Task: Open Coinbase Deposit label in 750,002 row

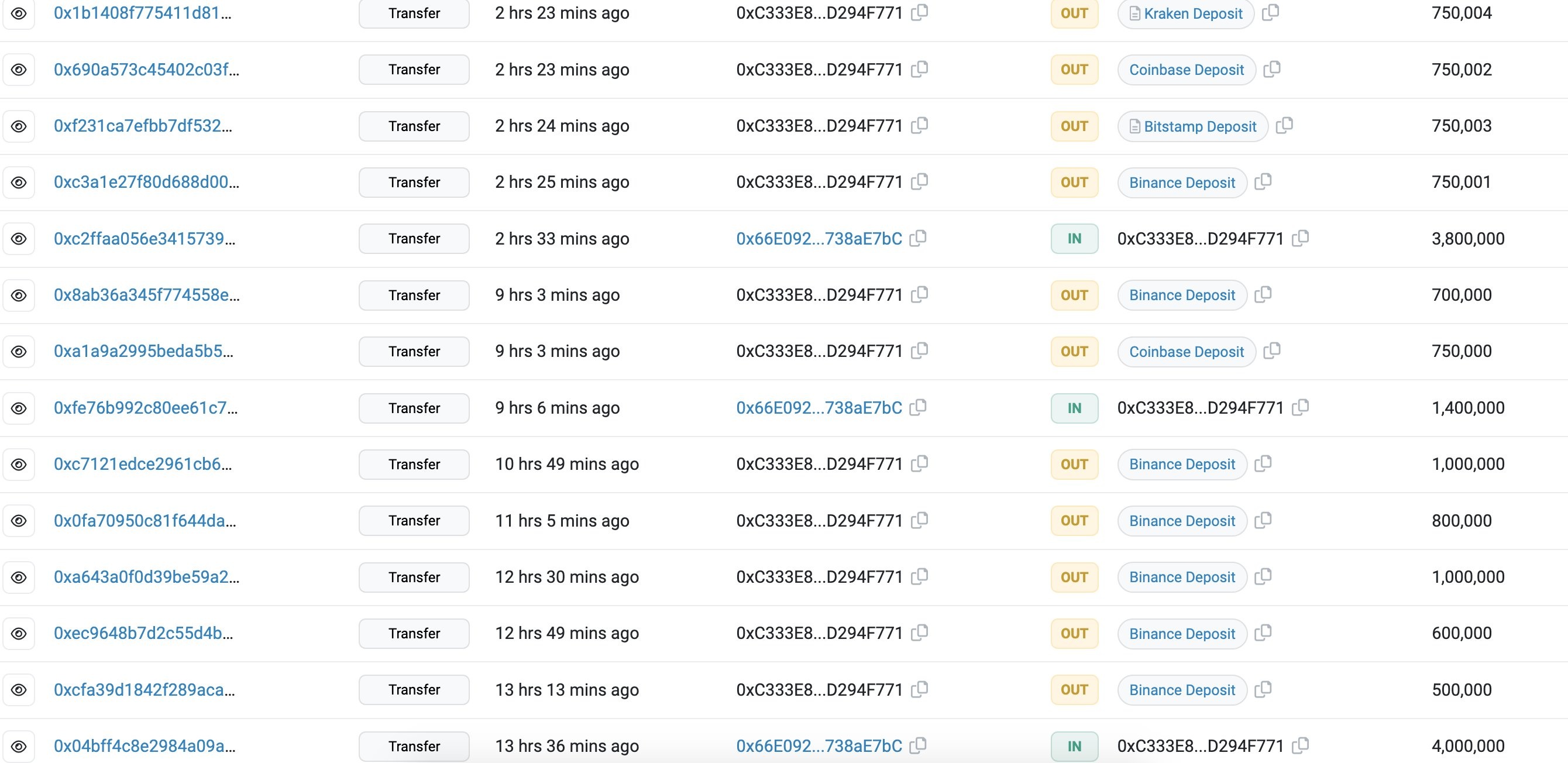Action: [1187, 70]
